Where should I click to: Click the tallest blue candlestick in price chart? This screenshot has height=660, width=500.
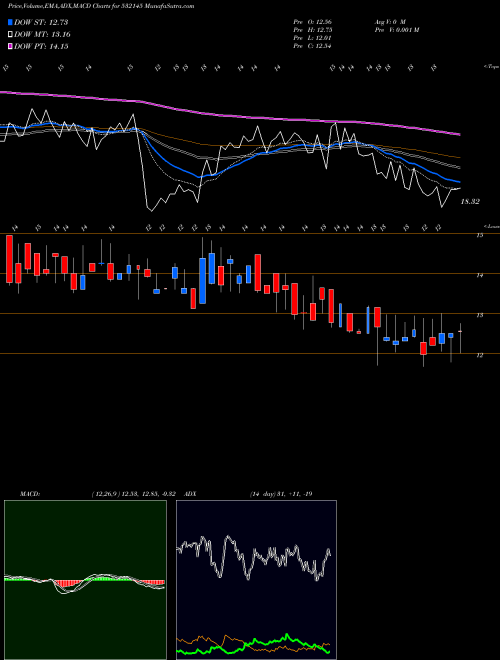tap(202, 281)
